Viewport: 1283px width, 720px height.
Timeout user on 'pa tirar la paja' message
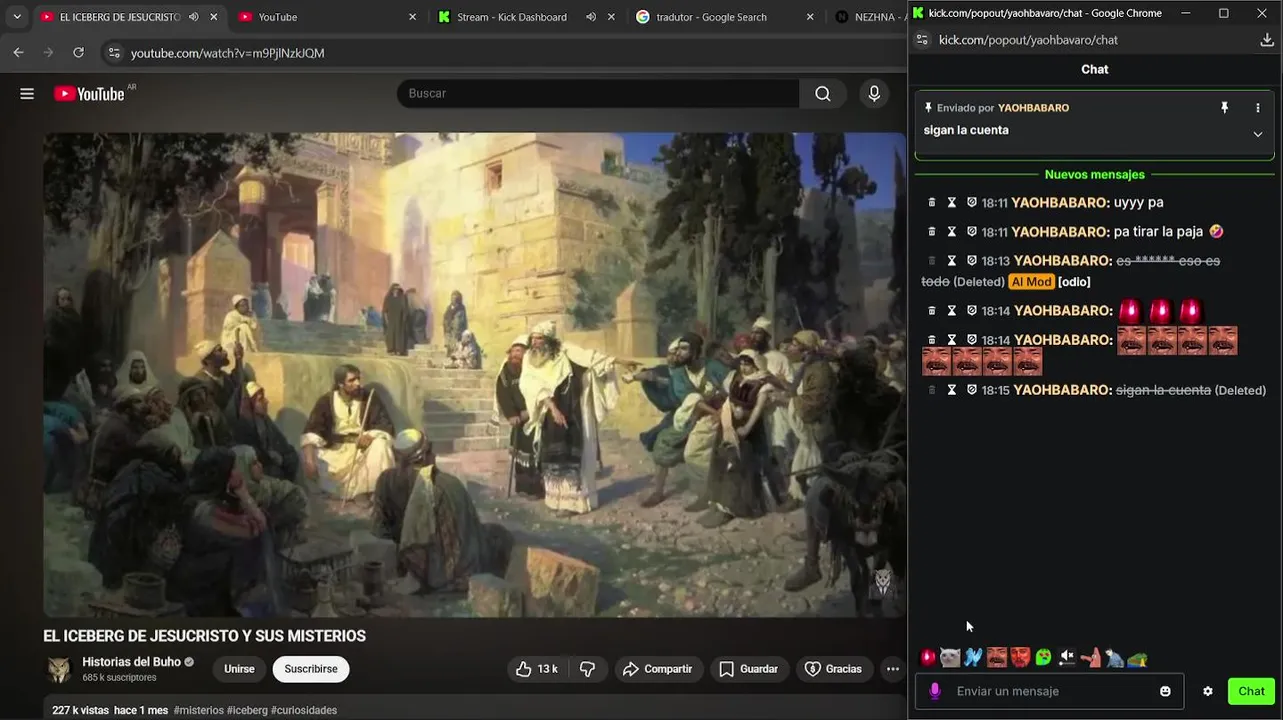(952, 231)
